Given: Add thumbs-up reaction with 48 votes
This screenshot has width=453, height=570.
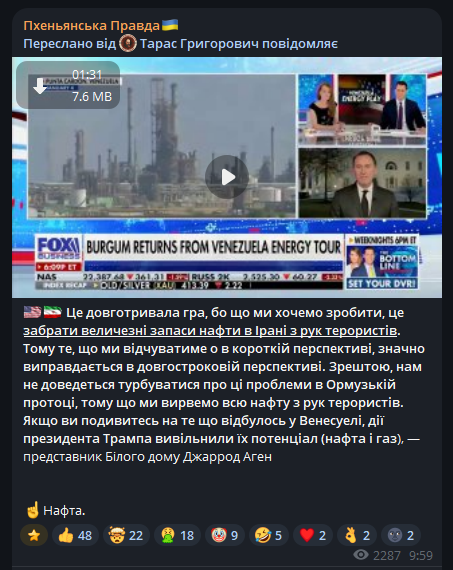Looking at the screenshot, I should 75,535.
